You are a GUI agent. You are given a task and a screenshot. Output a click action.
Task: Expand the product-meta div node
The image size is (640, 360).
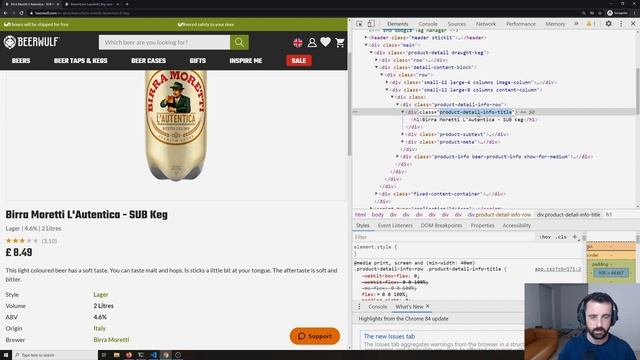click(x=402, y=142)
